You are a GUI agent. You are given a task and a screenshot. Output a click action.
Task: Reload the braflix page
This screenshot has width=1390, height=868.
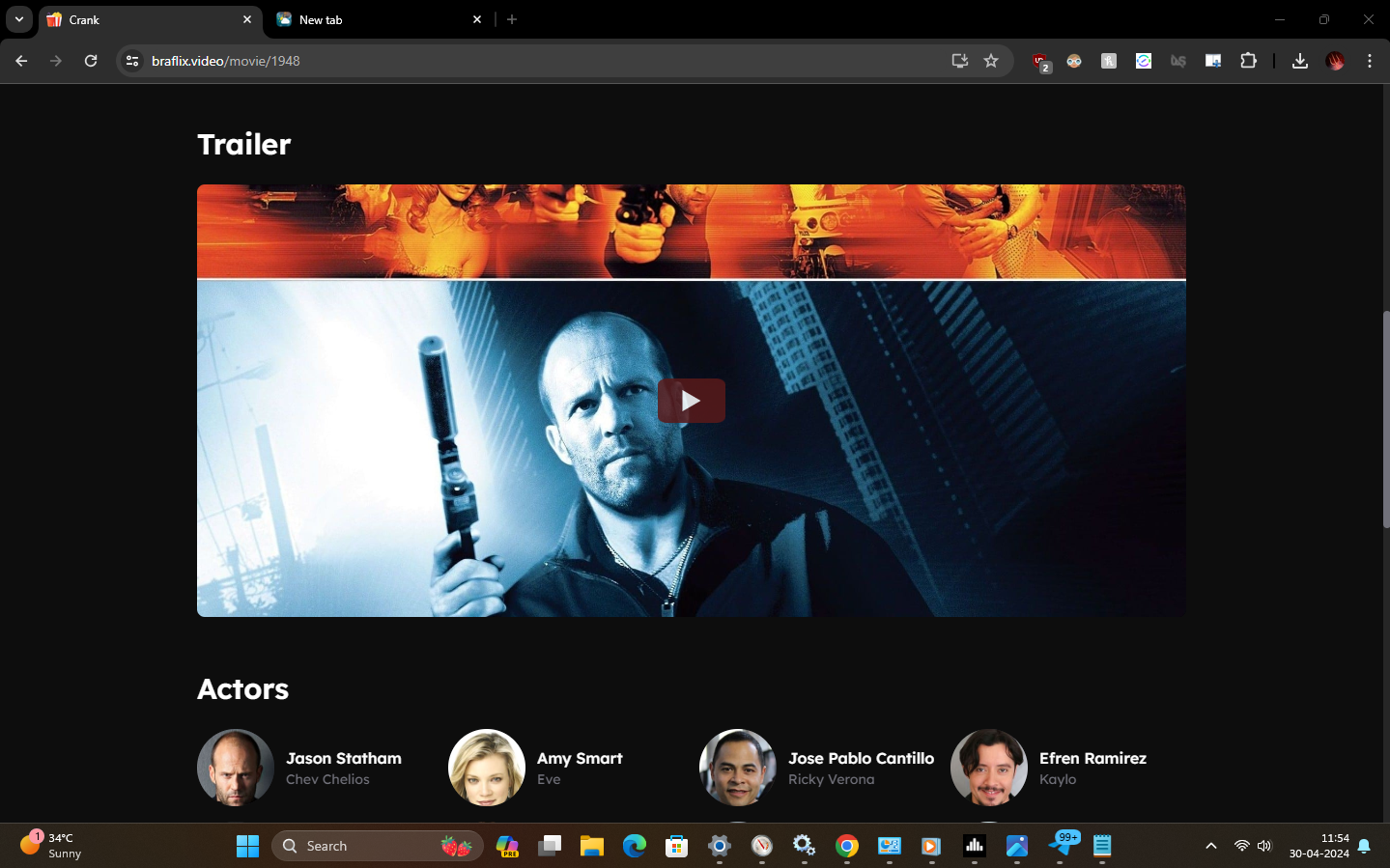[91, 61]
